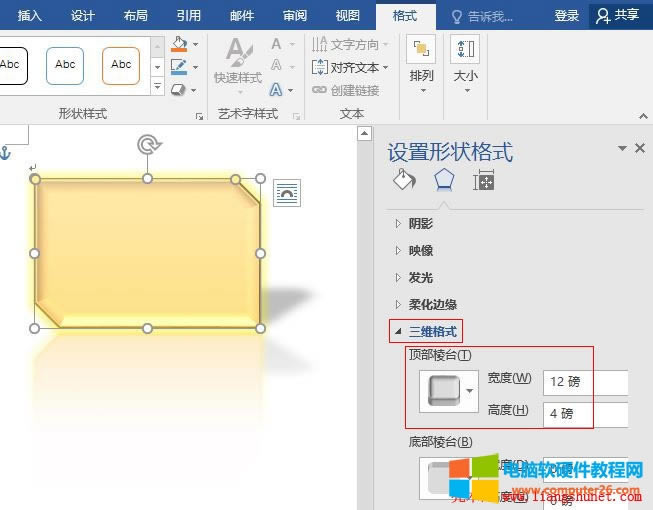The image size is (653, 510).
Task: Switch to the 插入 ribbon tab
Action: pos(30,16)
